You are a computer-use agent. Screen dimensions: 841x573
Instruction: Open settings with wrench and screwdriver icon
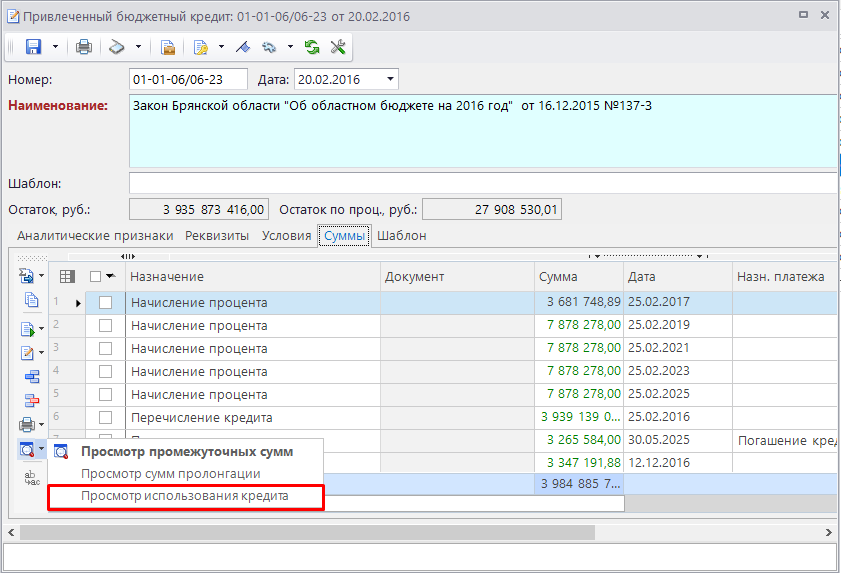pos(337,47)
